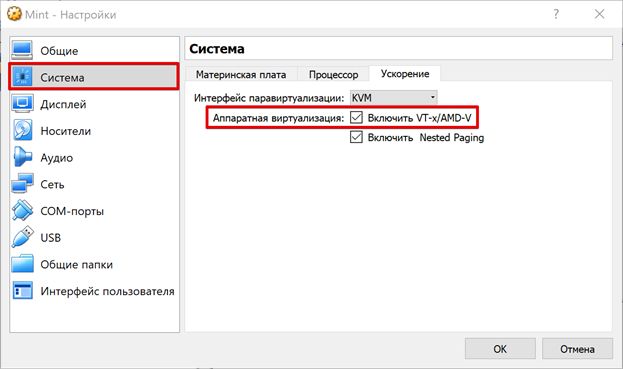Select the Ускорение tab
This screenshot has height=369, width=623.
tap(405, 74)
